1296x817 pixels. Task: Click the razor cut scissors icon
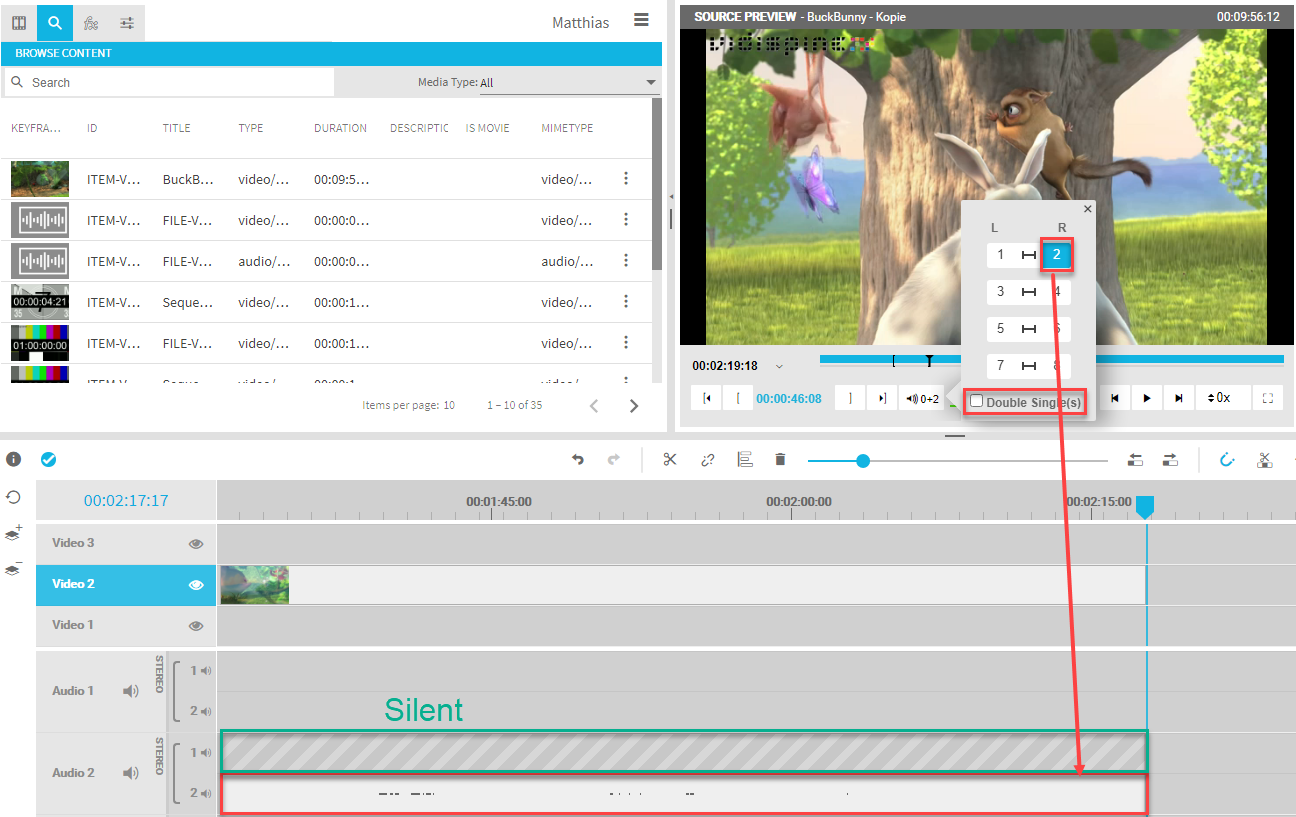click(670, 460)
